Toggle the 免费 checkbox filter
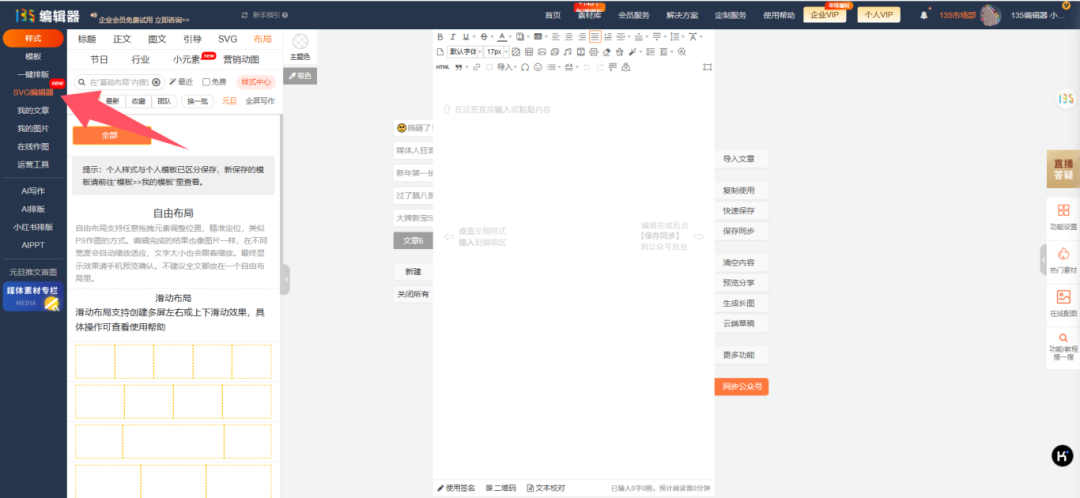 click(206, 82)
